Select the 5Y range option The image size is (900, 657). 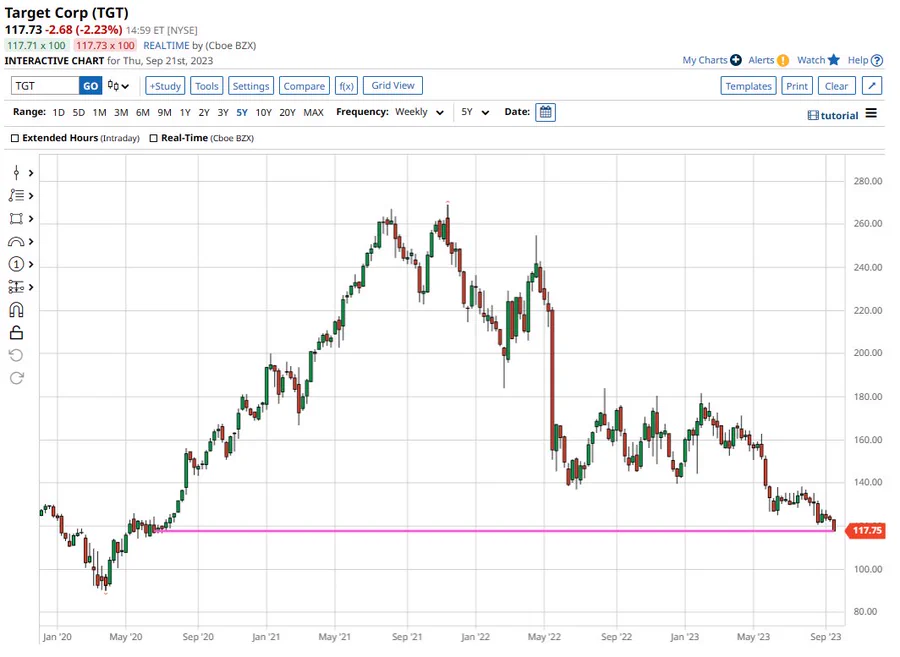(x=242, y=112)
